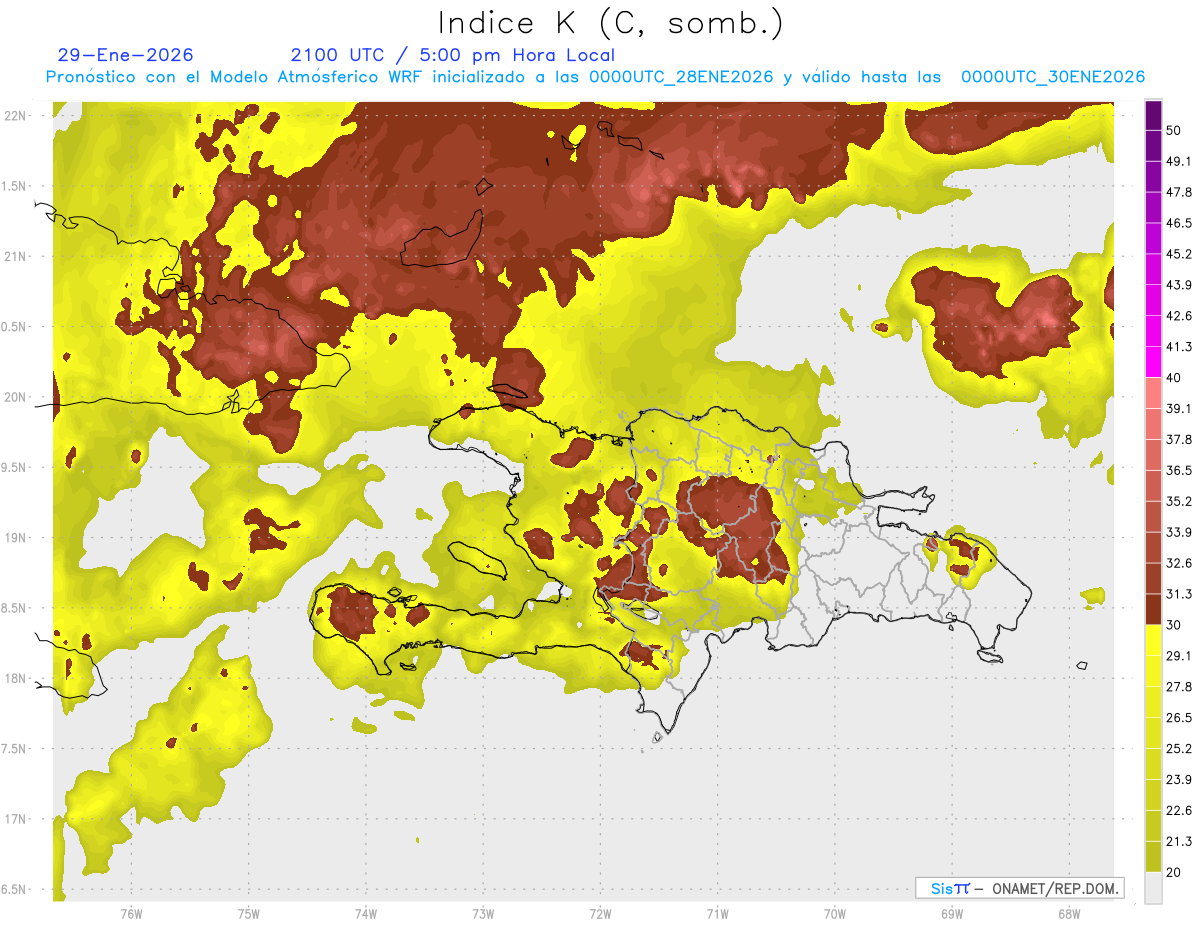Click legend value '35.2'
Image resolution: width=1200 pixels, height=927 pixels.
tap(1179, 501)
